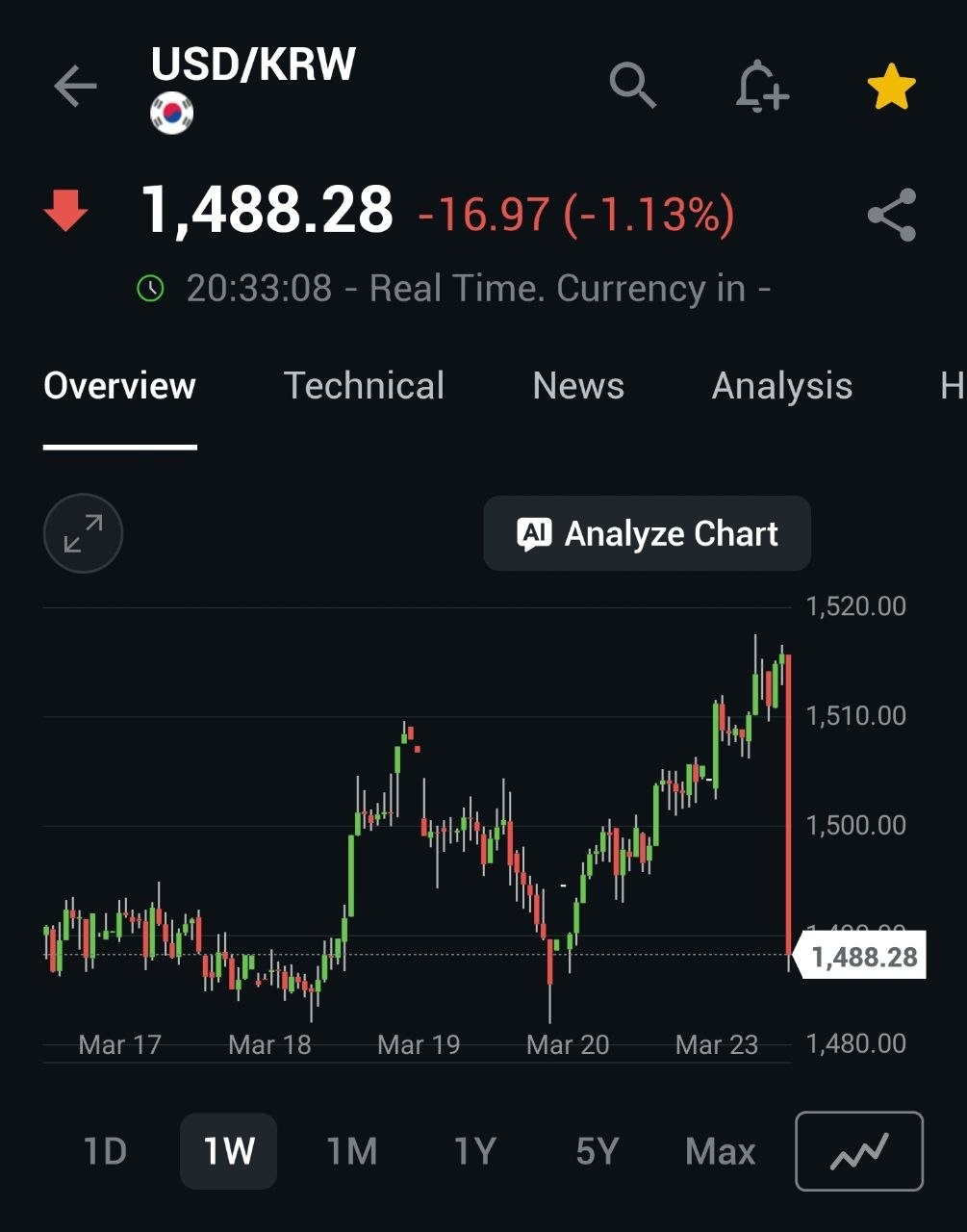The width and height of the screenshot is (967, 1232).
Task: Toggle the yellow favorite star
Action: pyautogui.click(x=891, y=88)
